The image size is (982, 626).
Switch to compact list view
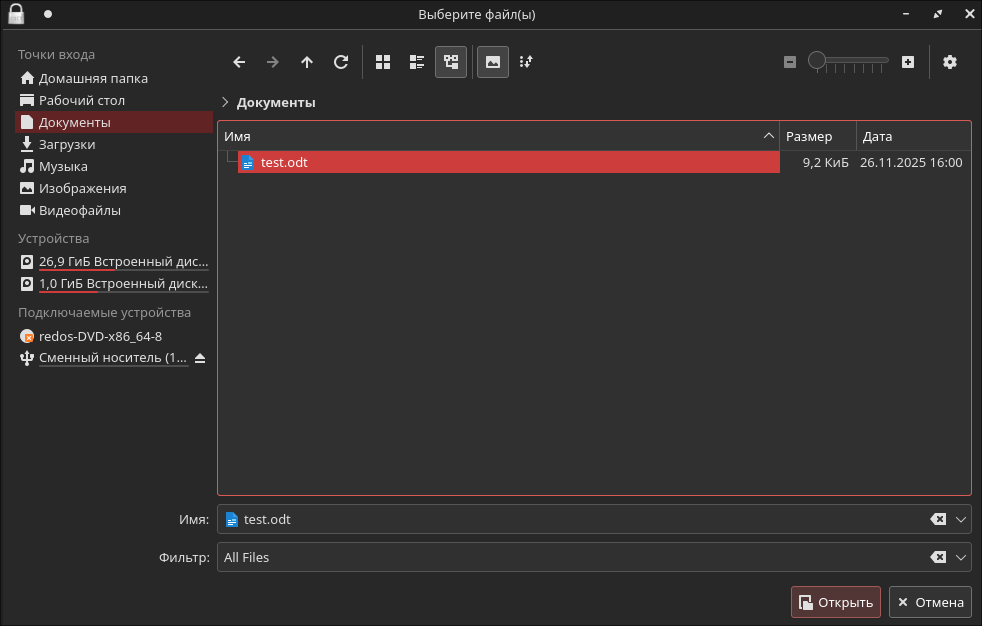(417, 62)
